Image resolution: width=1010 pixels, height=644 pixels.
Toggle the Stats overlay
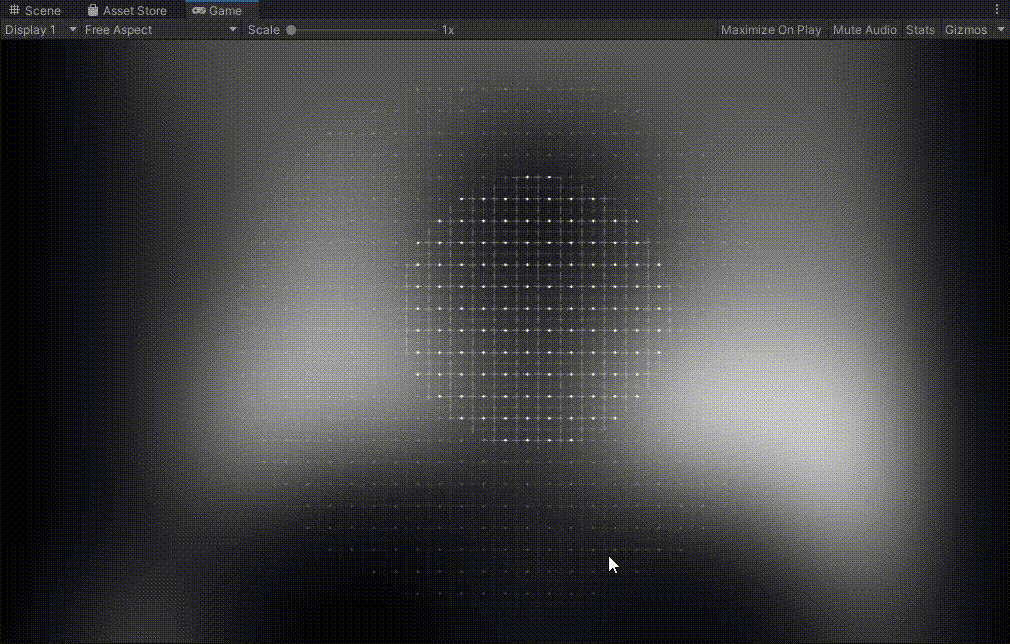point(920,29)
